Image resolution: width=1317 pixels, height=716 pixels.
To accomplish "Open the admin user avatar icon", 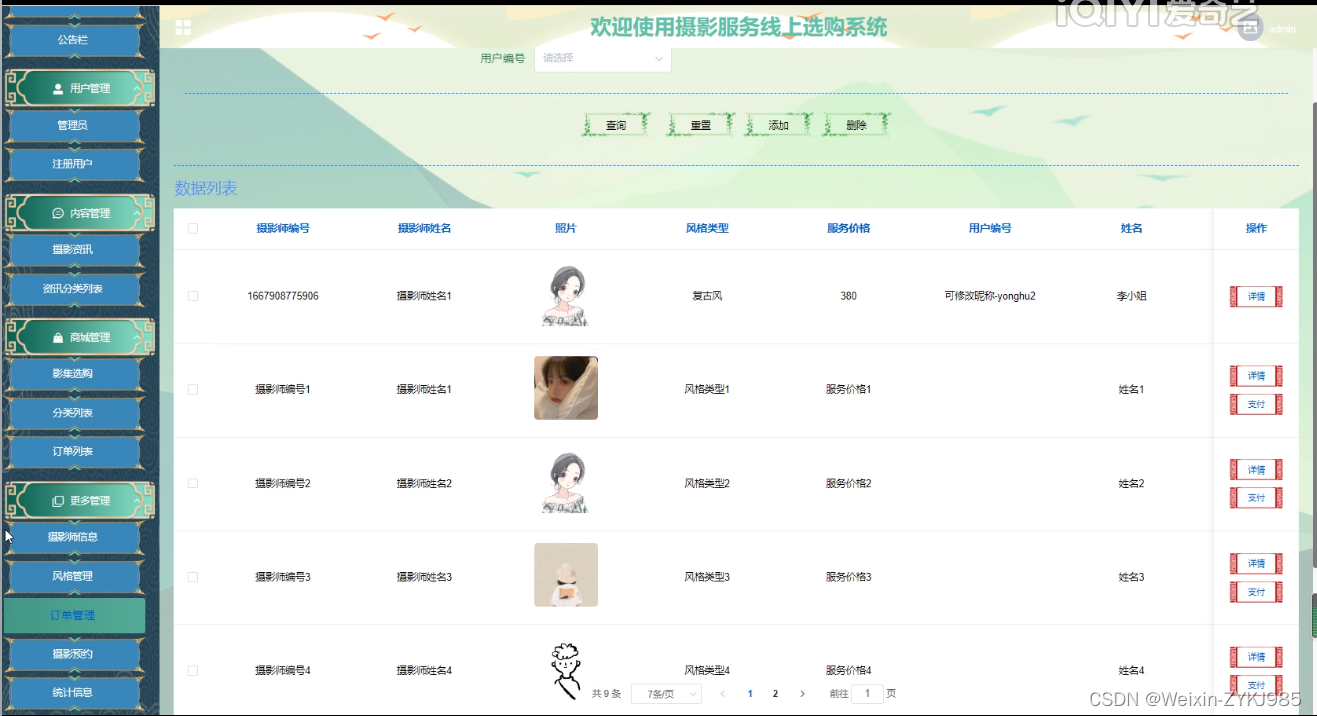I will [1250, 28].
